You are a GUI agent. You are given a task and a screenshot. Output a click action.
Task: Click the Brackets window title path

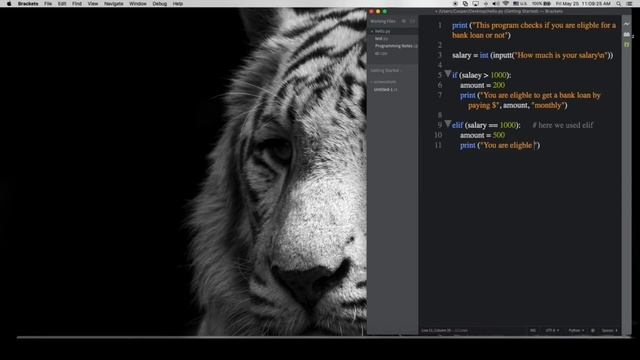[499, 11]
